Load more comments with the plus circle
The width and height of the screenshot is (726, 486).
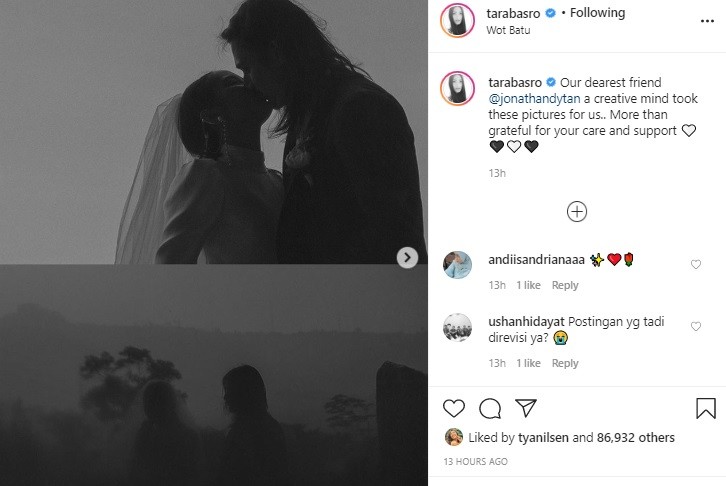coord(577,212)
